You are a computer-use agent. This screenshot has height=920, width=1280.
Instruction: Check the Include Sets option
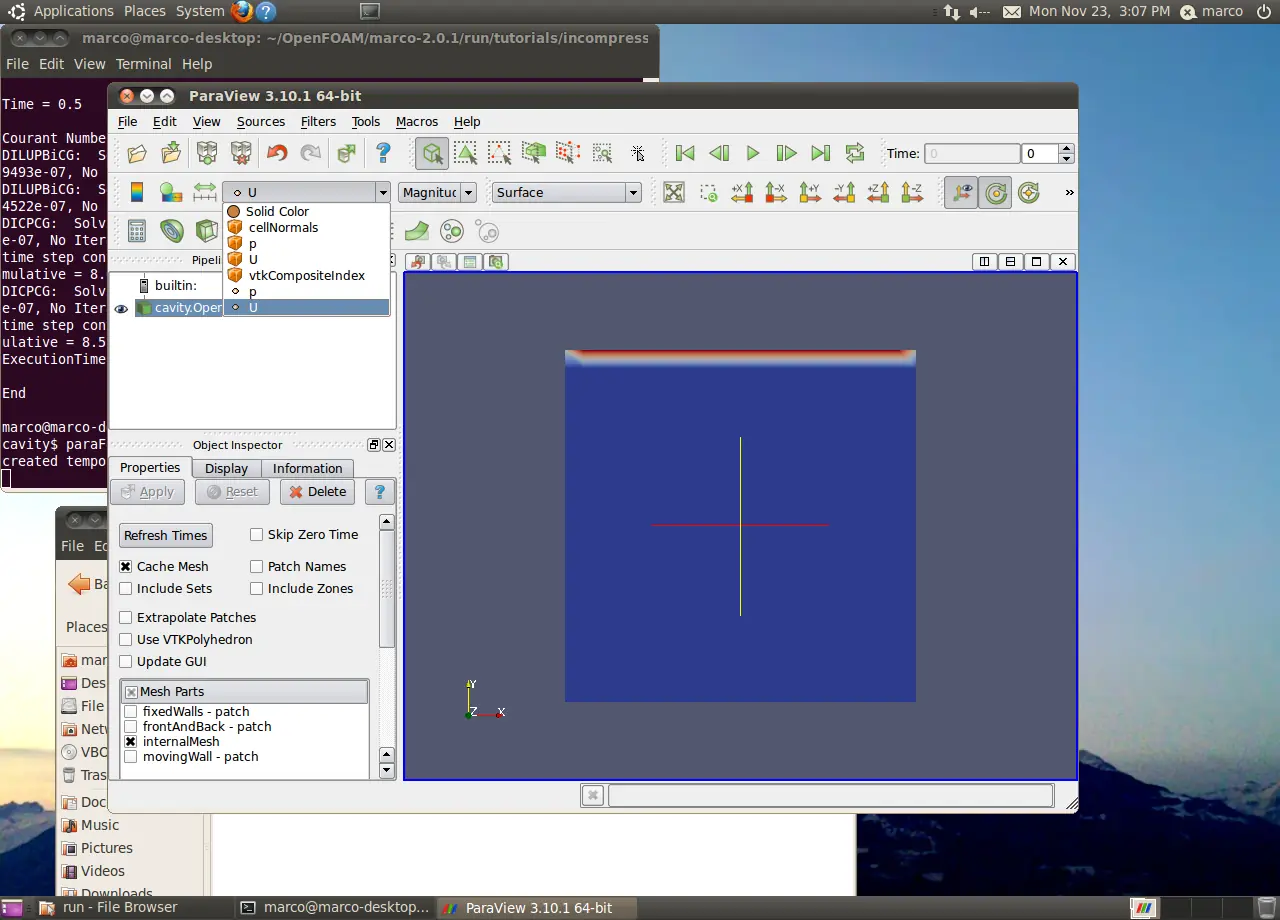pos(126,589)
